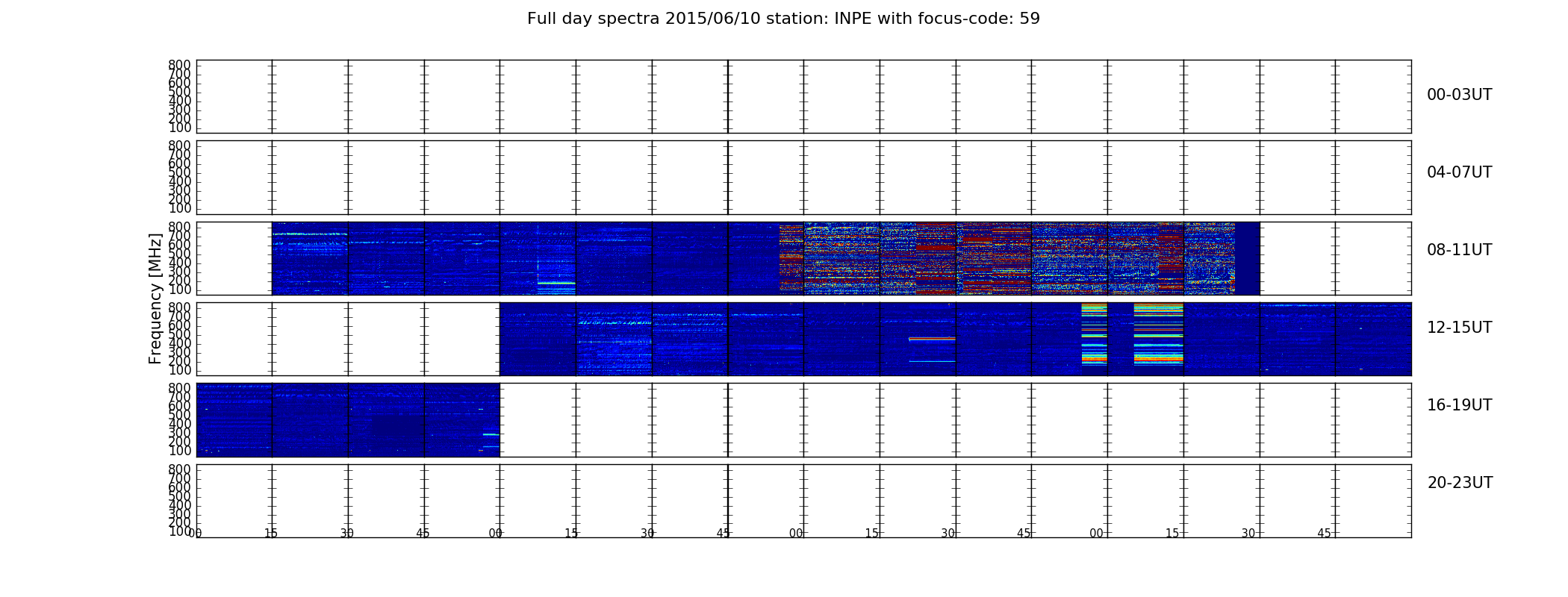Click the noisy red interference region in 08-11UT spectrogram

tap(1007, 257)
